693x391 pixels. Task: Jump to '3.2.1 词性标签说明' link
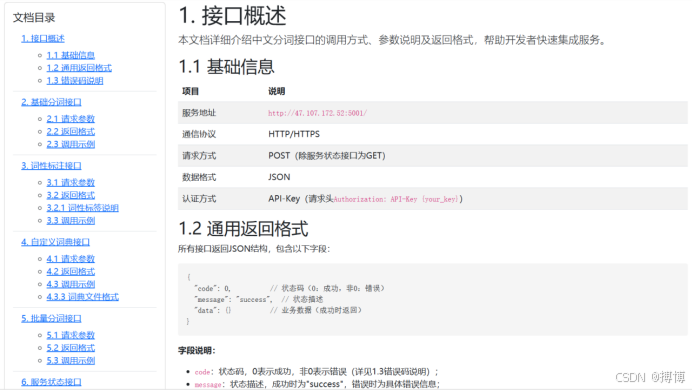pos(83,208)
